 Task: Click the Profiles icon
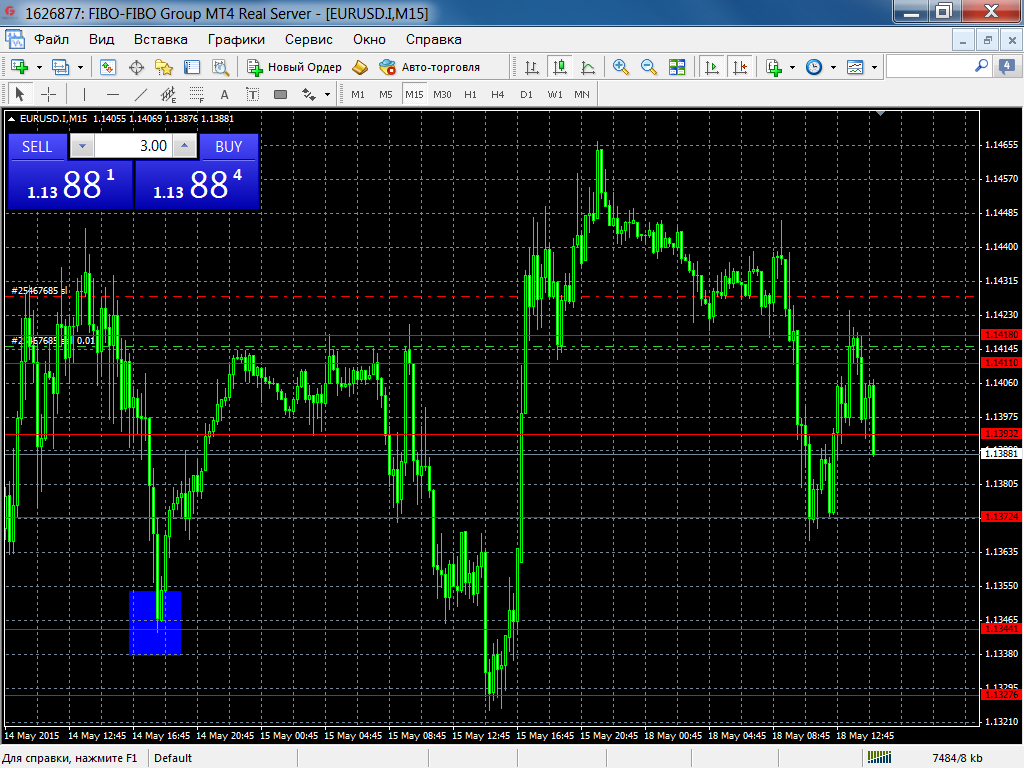(x=61, y=67)
